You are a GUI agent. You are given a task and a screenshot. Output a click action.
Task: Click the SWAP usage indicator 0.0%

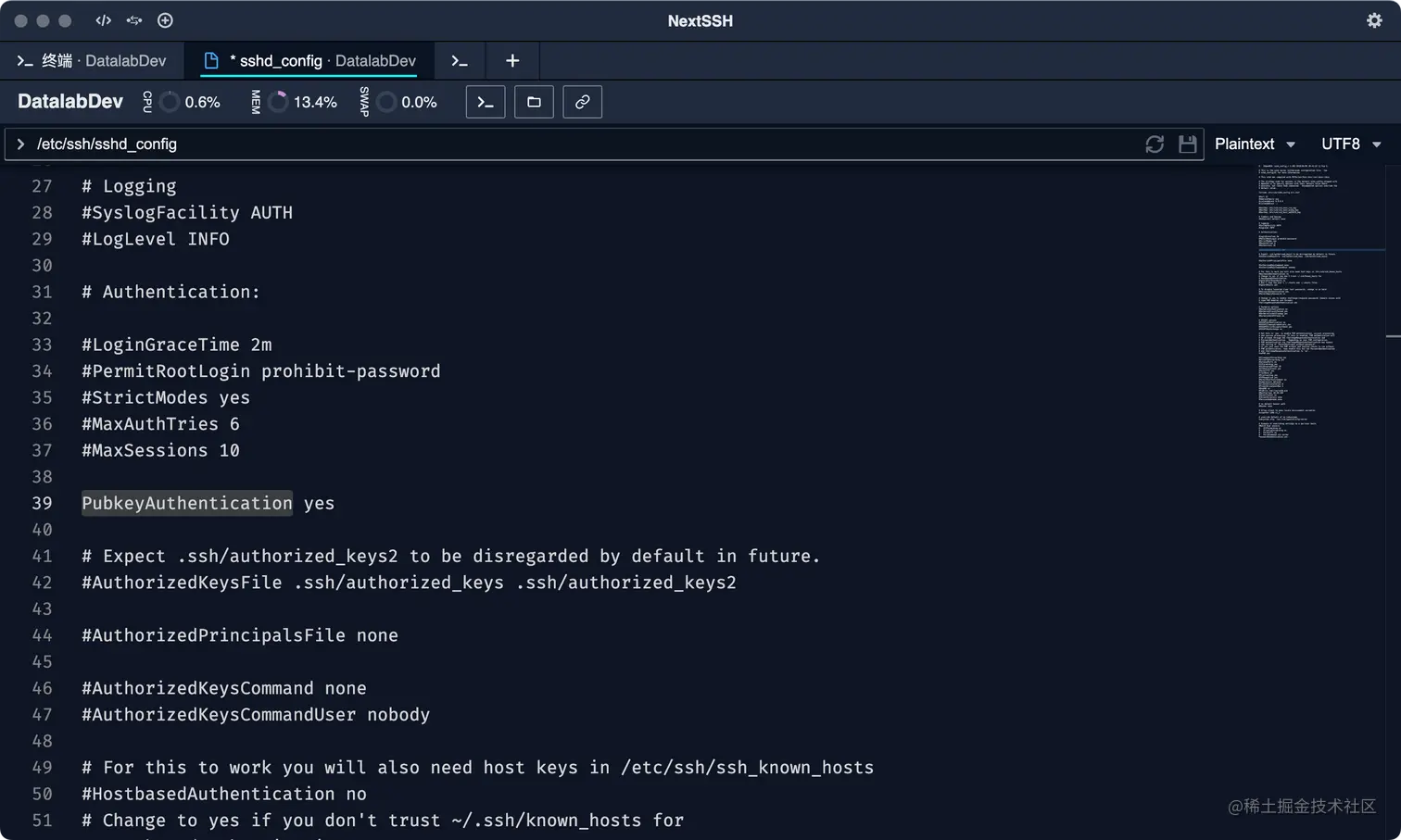[398, 102]
